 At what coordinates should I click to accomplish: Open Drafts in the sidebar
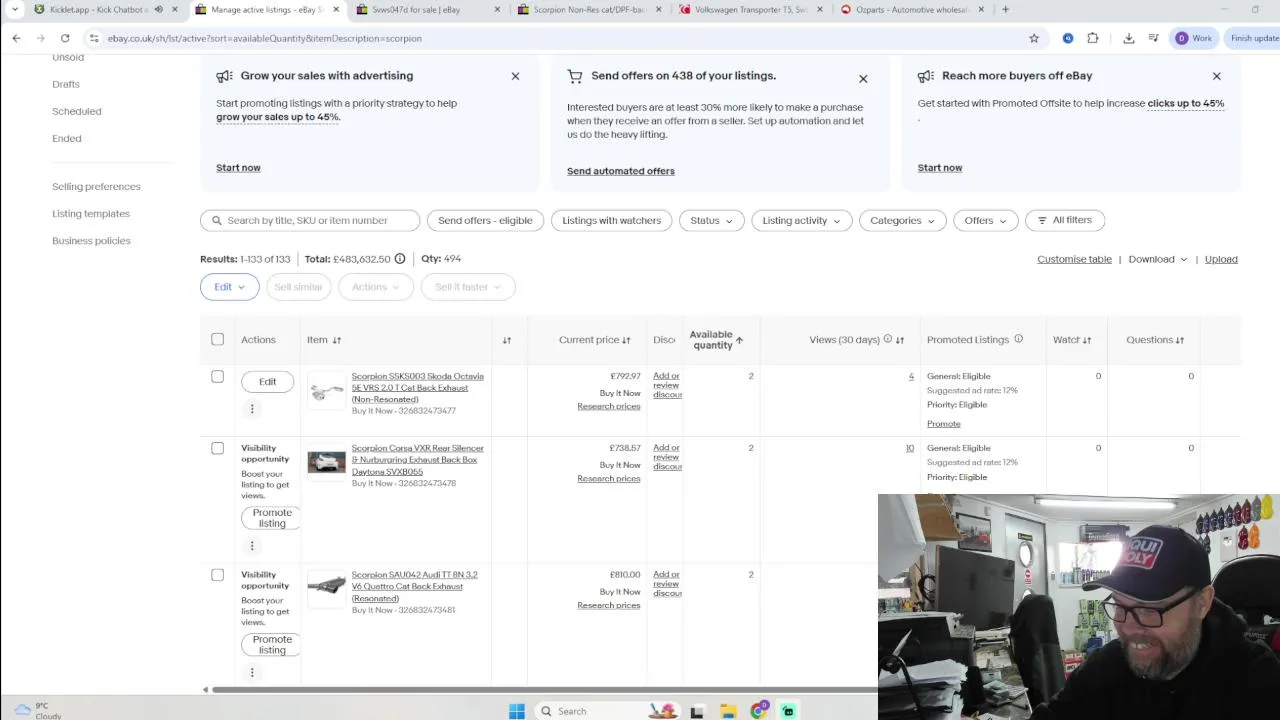[66, 84]
